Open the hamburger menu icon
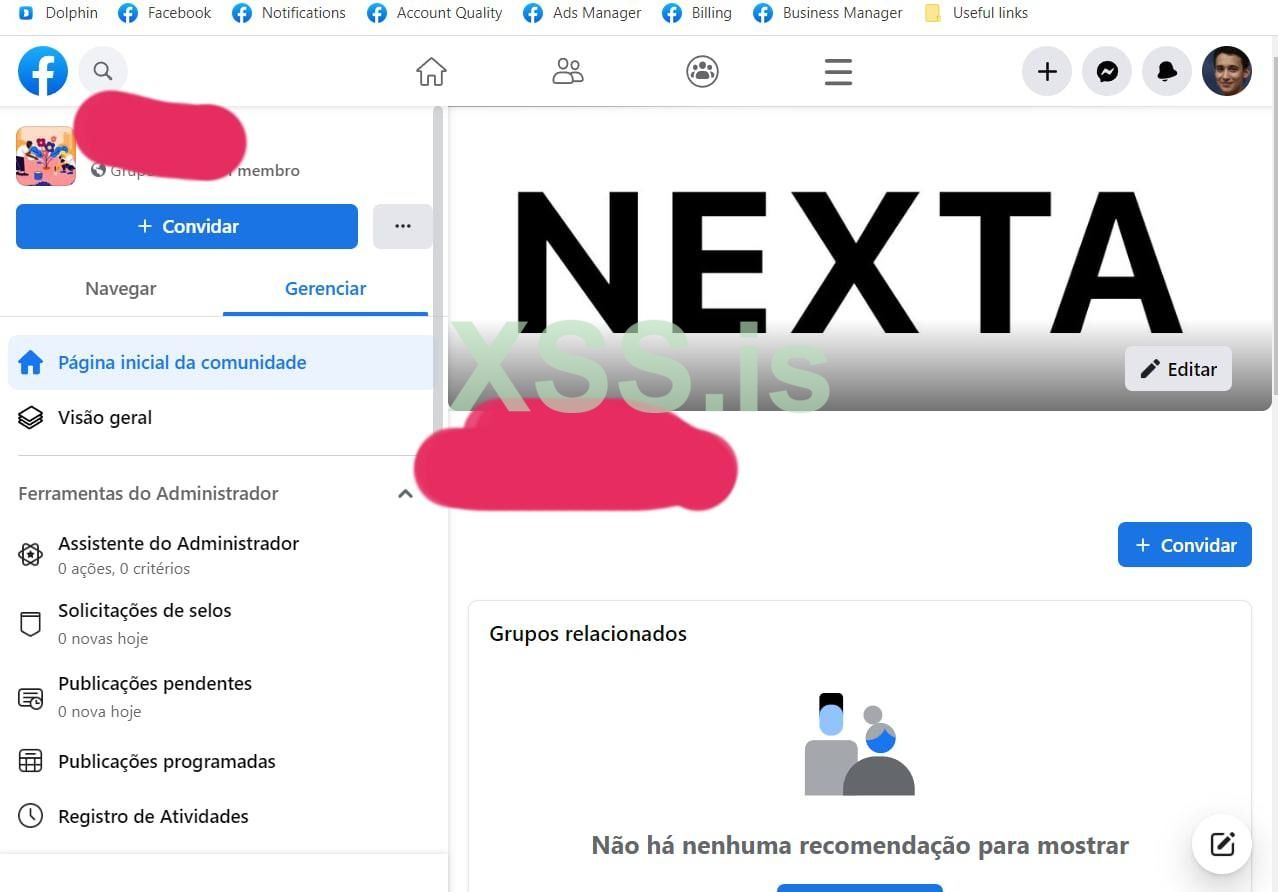The height and width of the screenshot is (892, 1278). click(x=838, y=72)
